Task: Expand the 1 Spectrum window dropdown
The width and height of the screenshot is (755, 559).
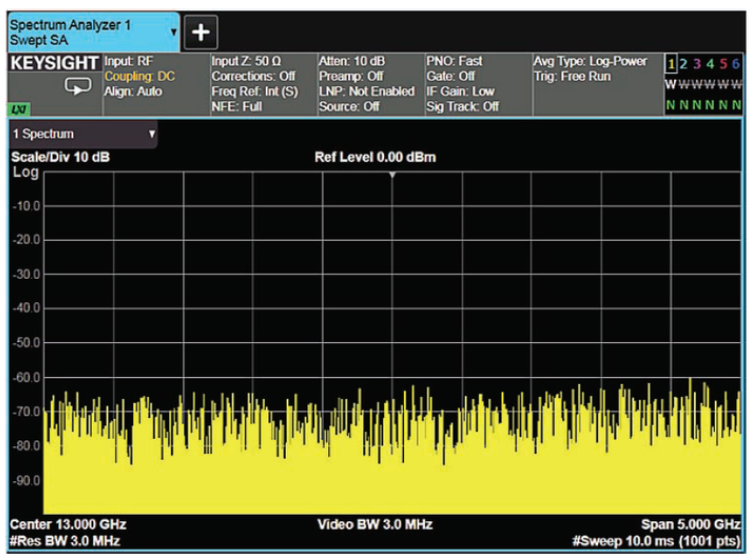Action: coord(152,133)
